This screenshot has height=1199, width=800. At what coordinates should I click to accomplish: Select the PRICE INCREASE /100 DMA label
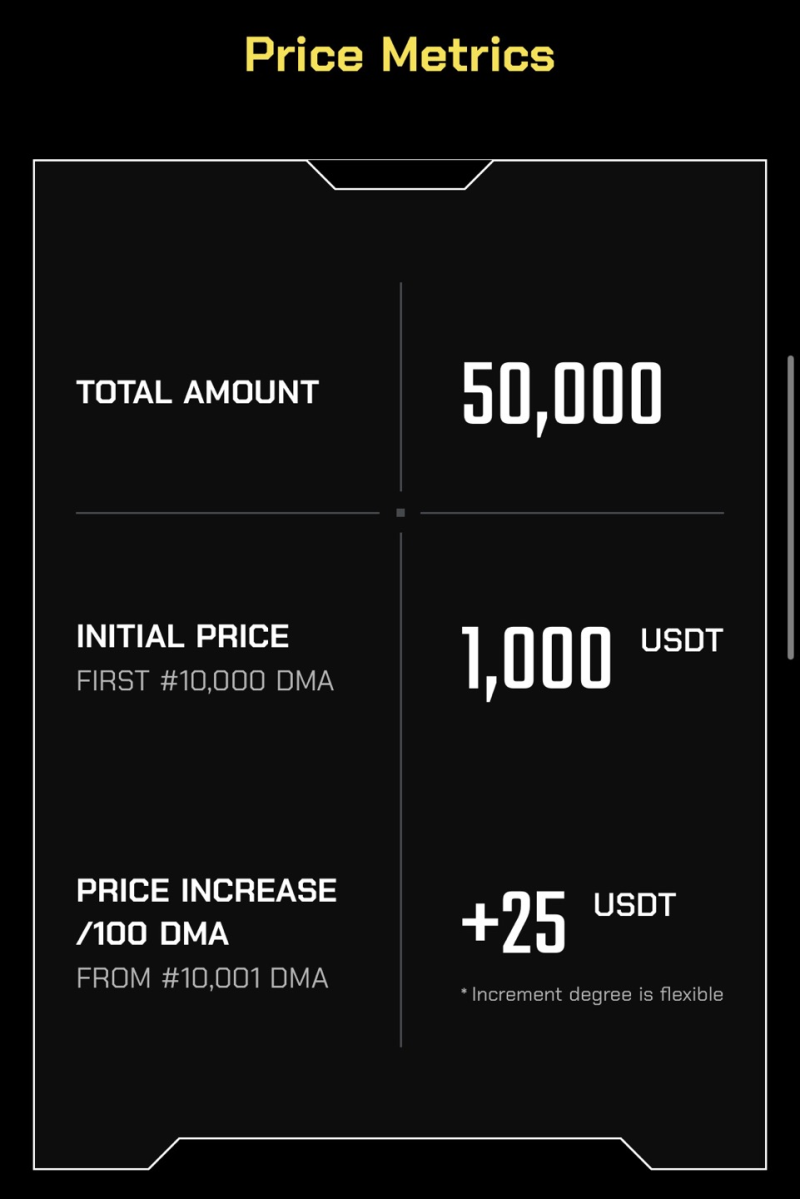tap(206, 911)
